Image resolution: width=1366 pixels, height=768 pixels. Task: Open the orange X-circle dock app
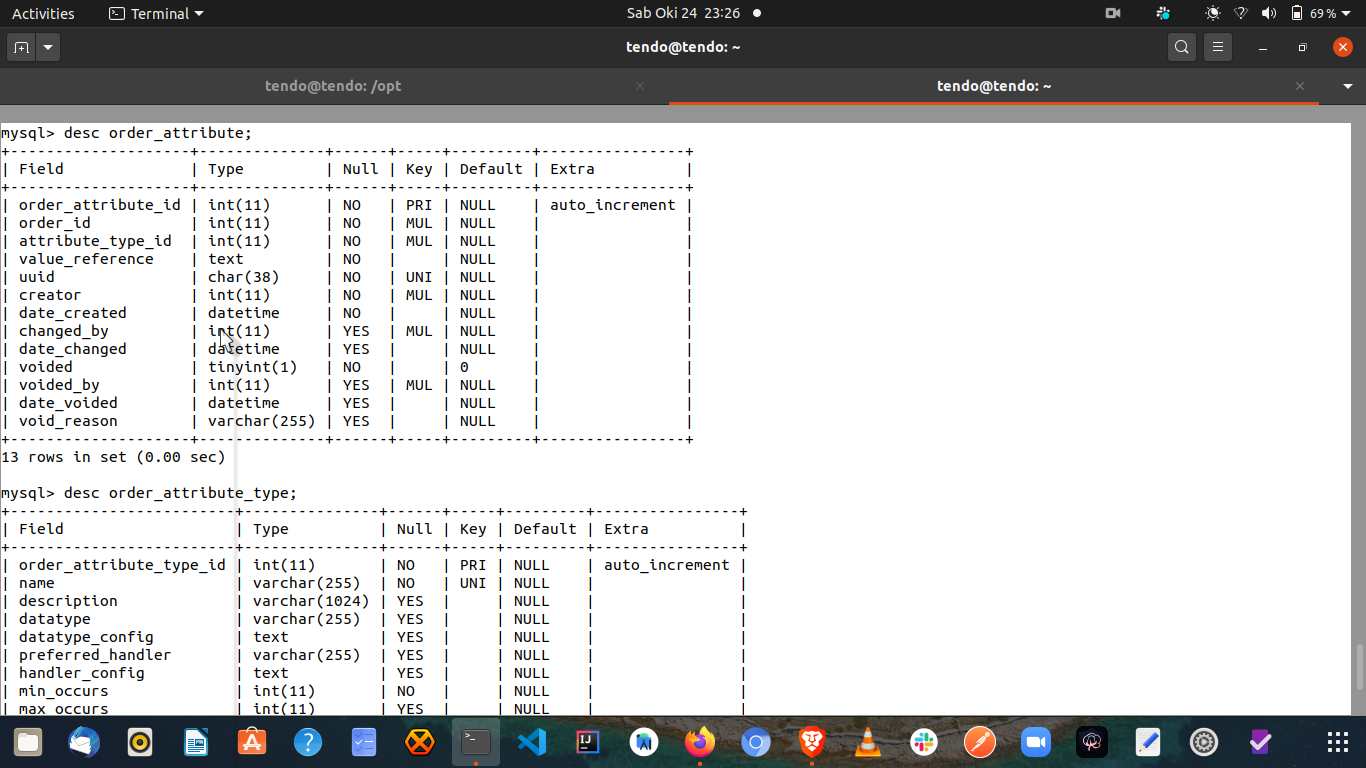point(420,742)
